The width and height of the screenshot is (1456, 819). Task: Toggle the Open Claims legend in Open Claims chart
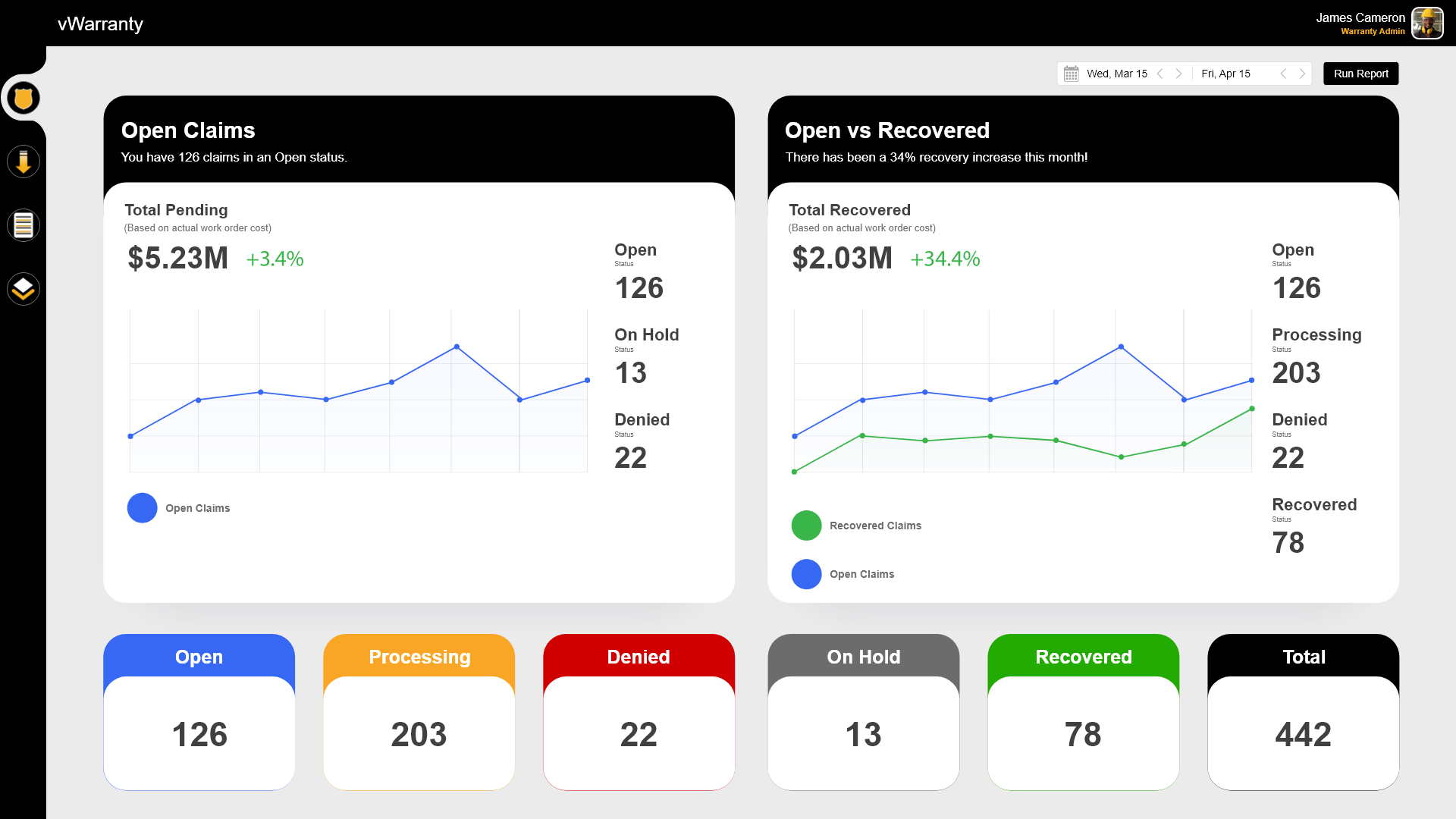click(x=197, y=508)
